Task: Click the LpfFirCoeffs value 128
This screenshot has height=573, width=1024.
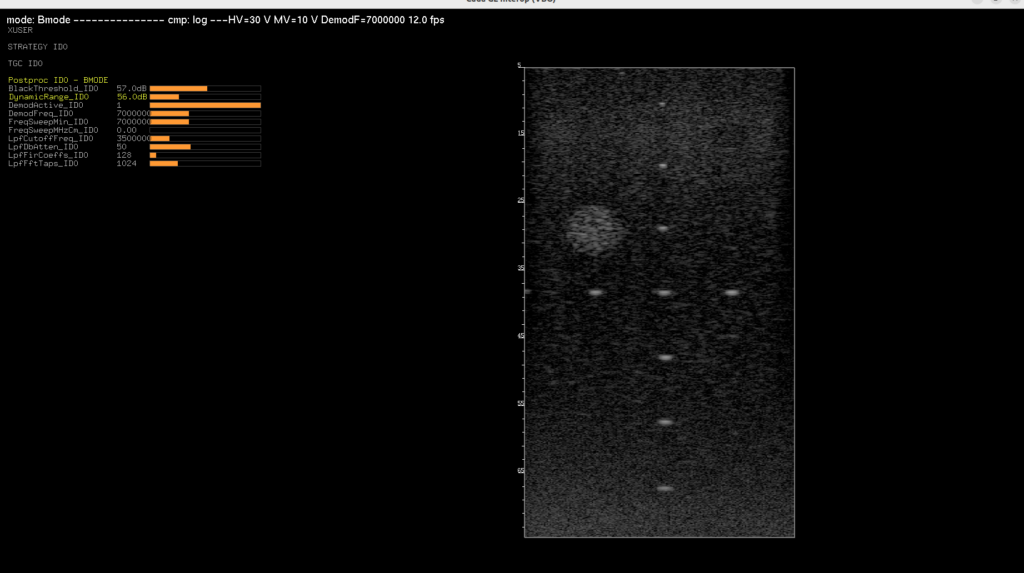Action: (124, 156)
